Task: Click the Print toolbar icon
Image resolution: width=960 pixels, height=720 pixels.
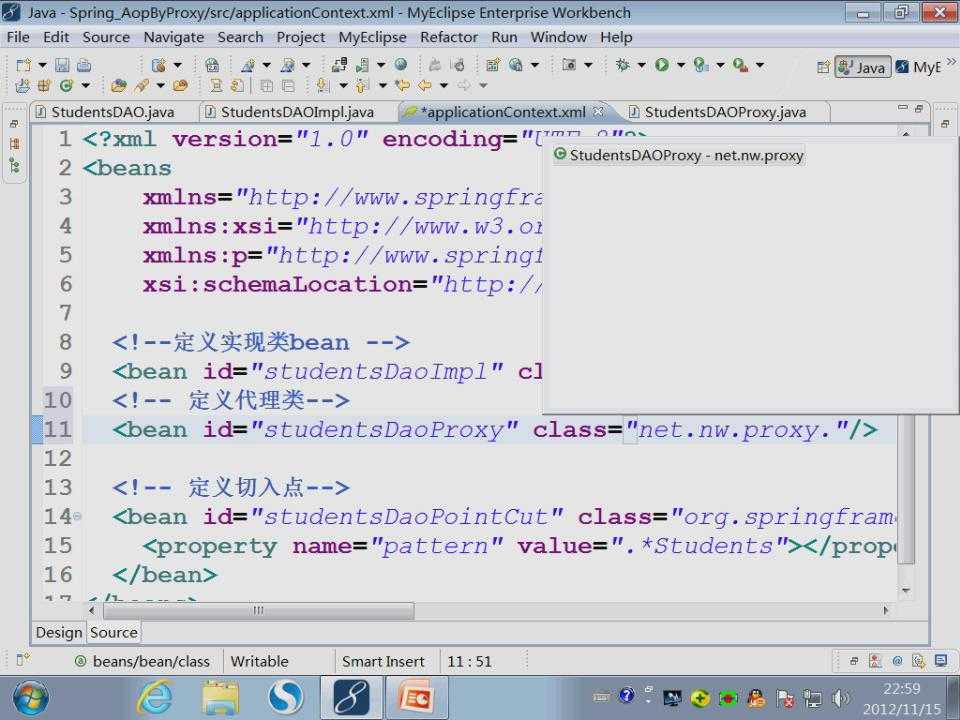Action: (x=84, y=65)
